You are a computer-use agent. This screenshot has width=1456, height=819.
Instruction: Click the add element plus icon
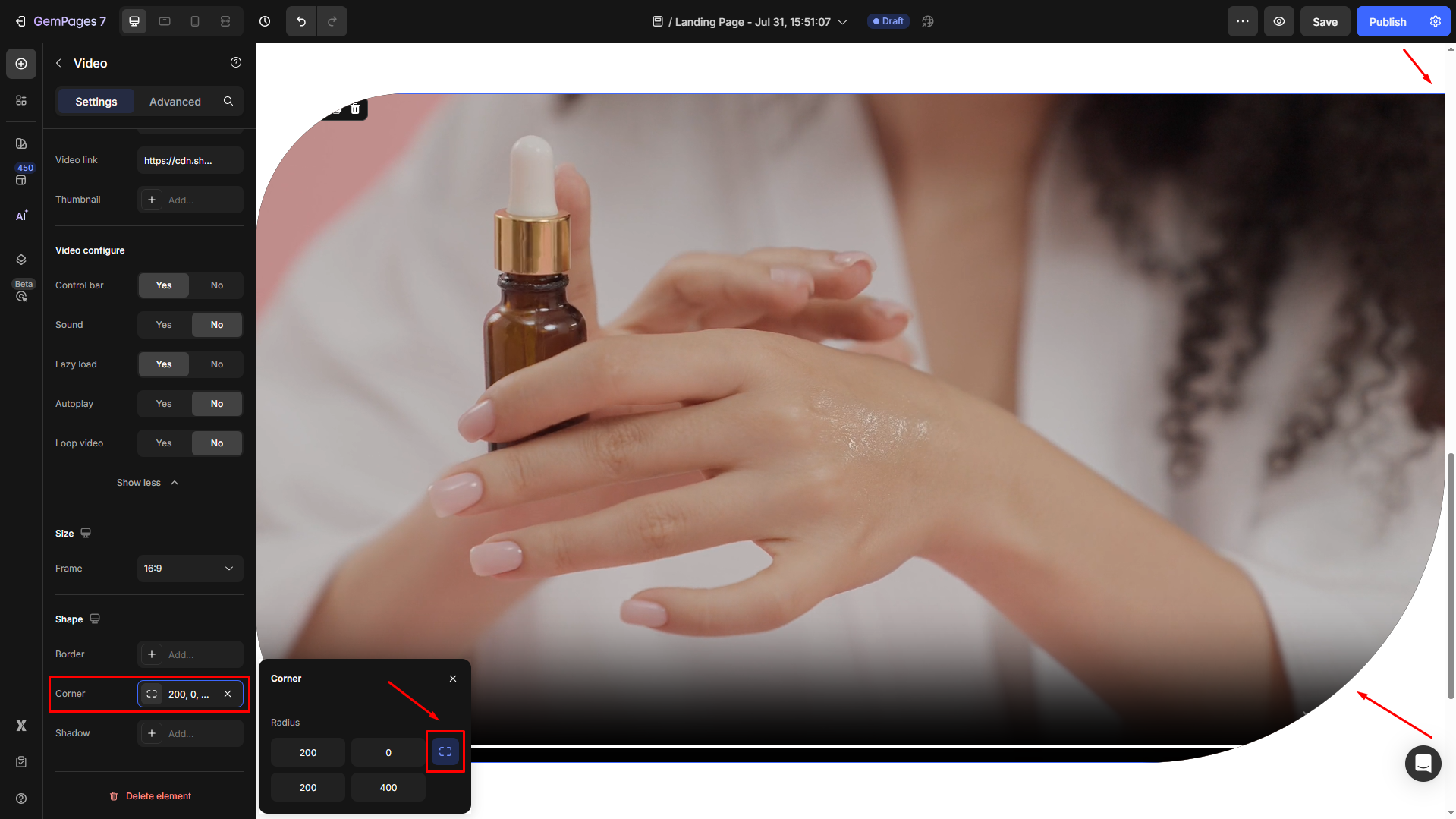(21, 64)
